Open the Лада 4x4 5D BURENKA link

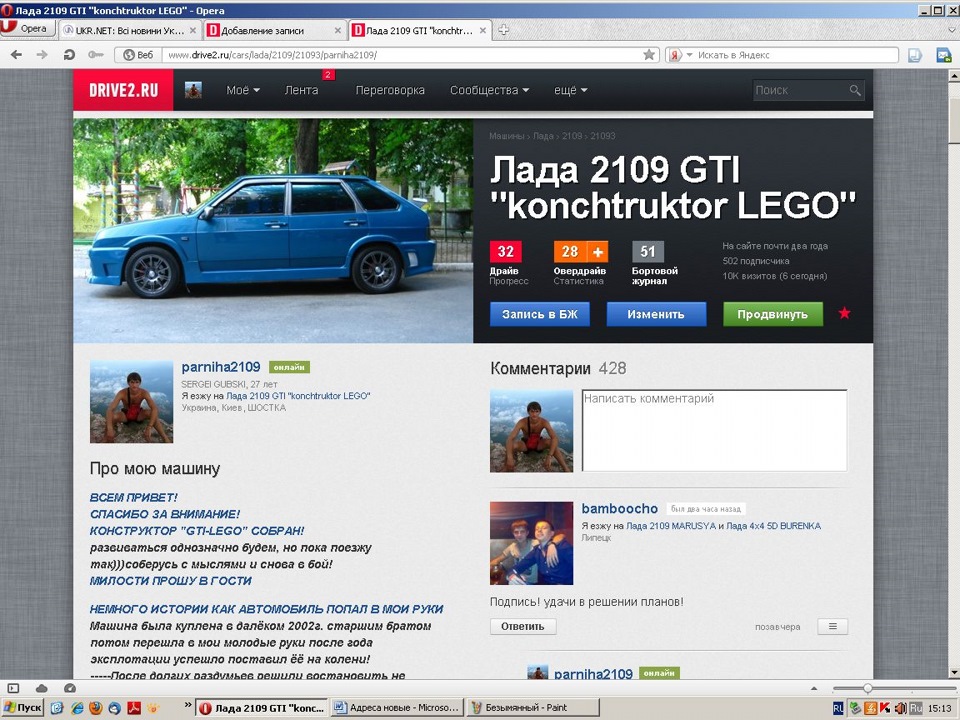point(773,526)
